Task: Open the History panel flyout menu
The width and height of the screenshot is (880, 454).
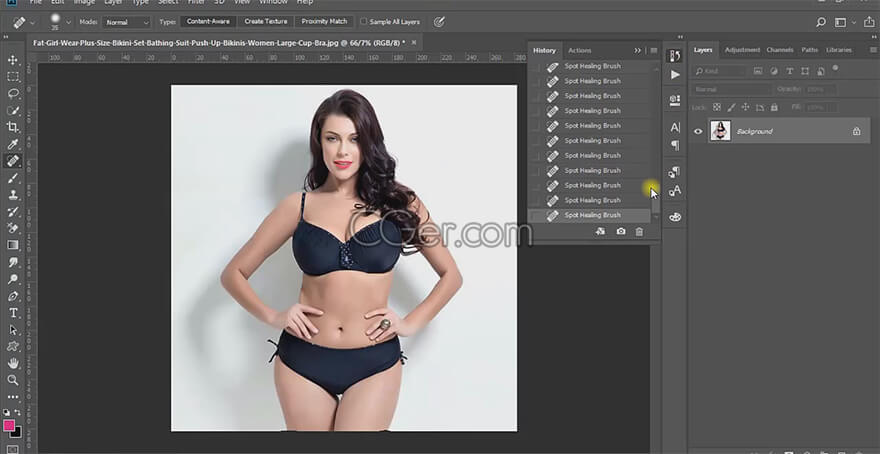Action: (653, 51)
